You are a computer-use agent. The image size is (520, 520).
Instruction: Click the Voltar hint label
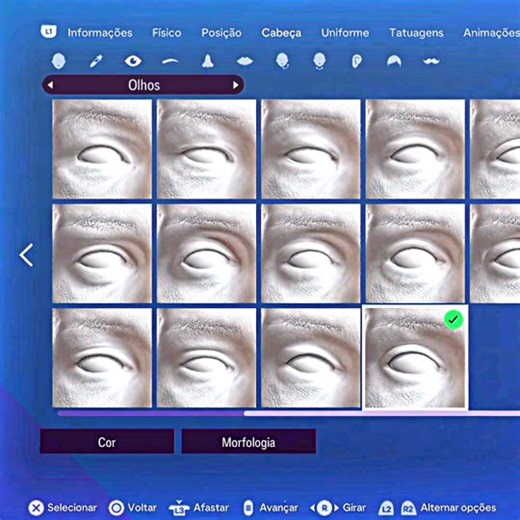[x=142, y=508]
